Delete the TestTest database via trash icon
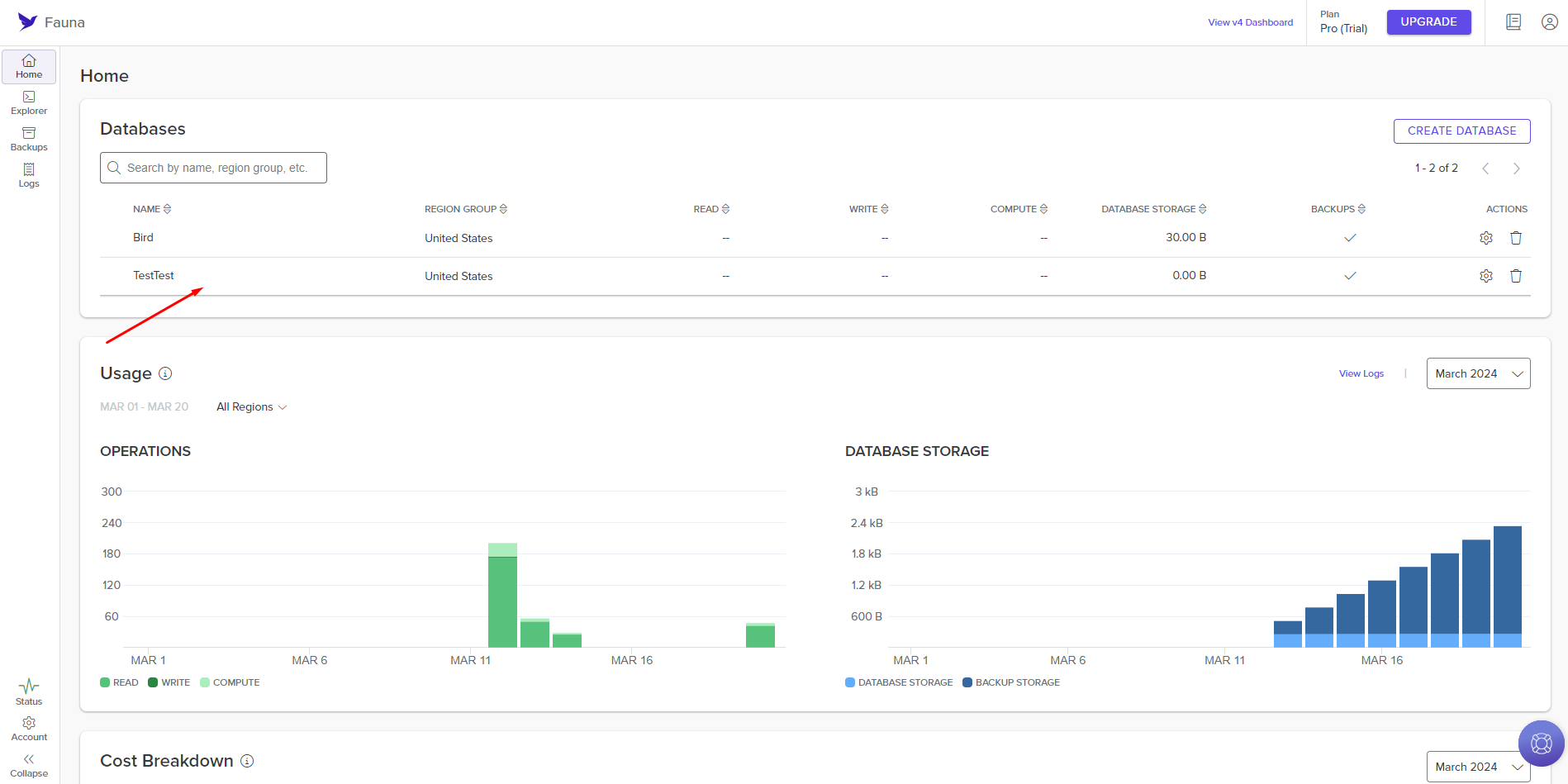 pyautogui.click(x=1516, y=275)
